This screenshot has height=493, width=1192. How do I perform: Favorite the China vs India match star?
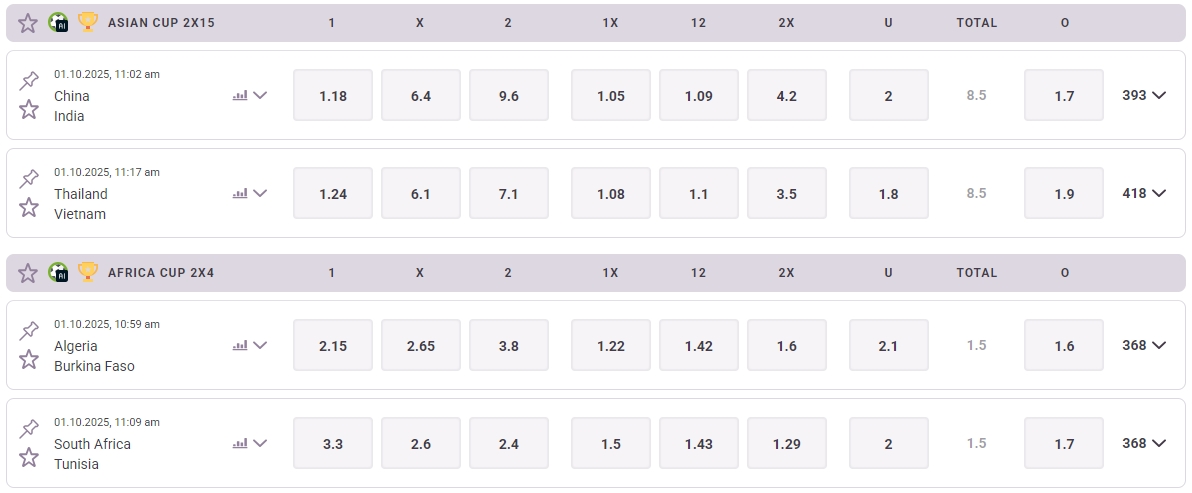tap(29, 109)
